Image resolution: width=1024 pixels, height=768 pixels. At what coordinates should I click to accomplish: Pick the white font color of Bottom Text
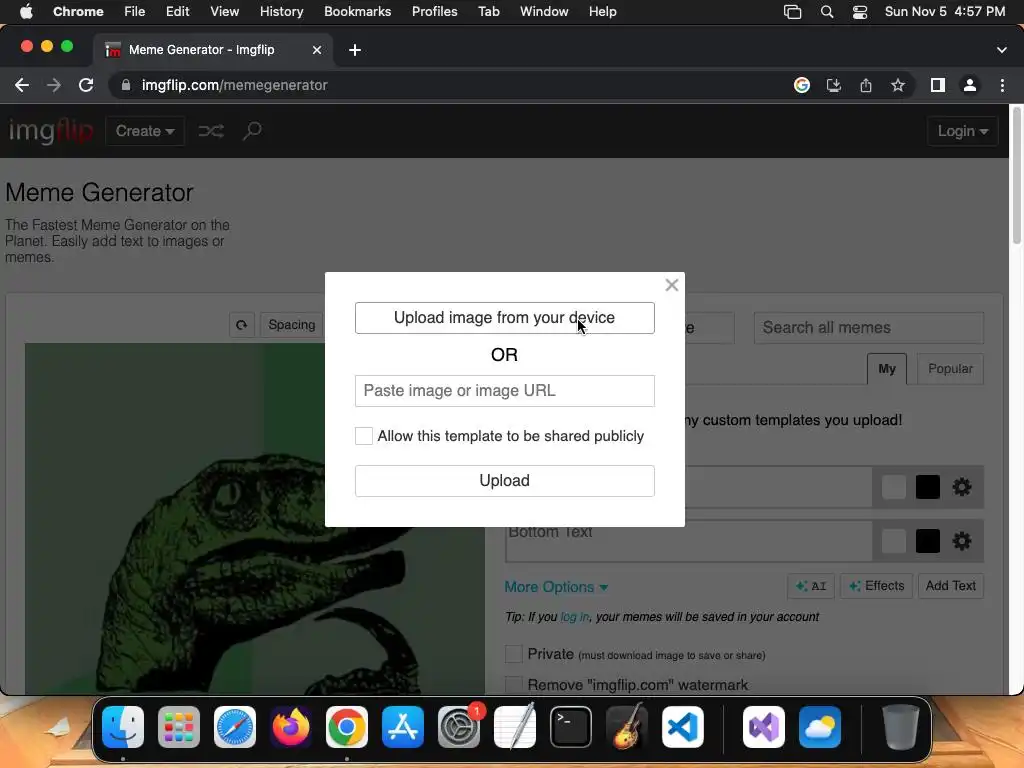pyautogui.click(x=893, y=541)
